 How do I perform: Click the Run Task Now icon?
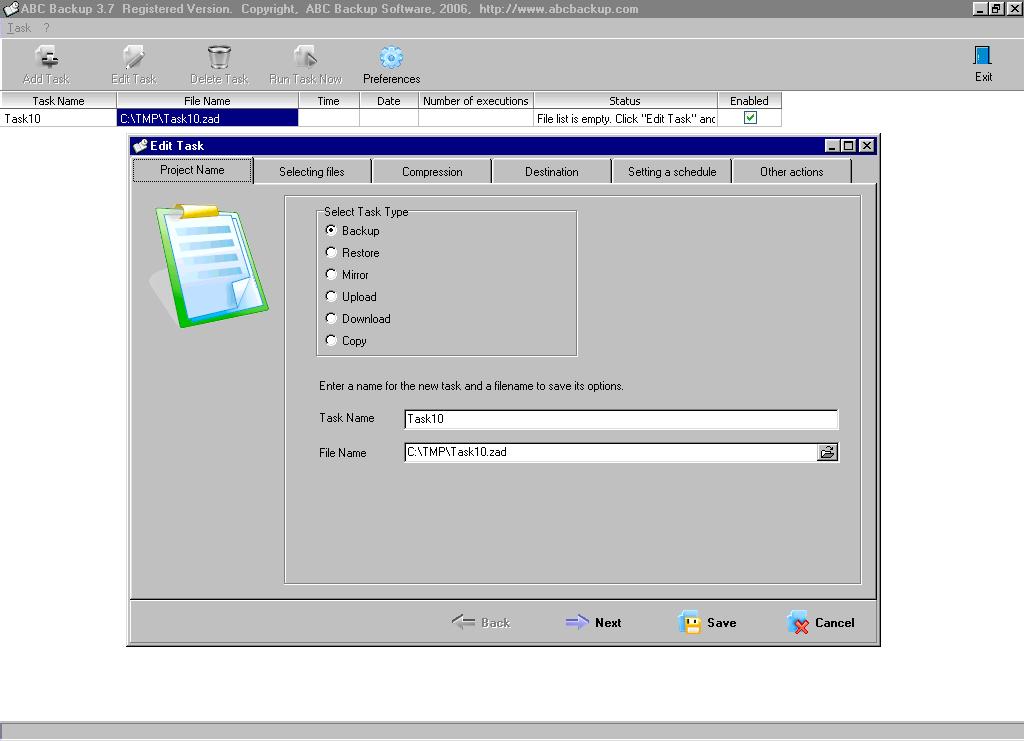(305, 57)
